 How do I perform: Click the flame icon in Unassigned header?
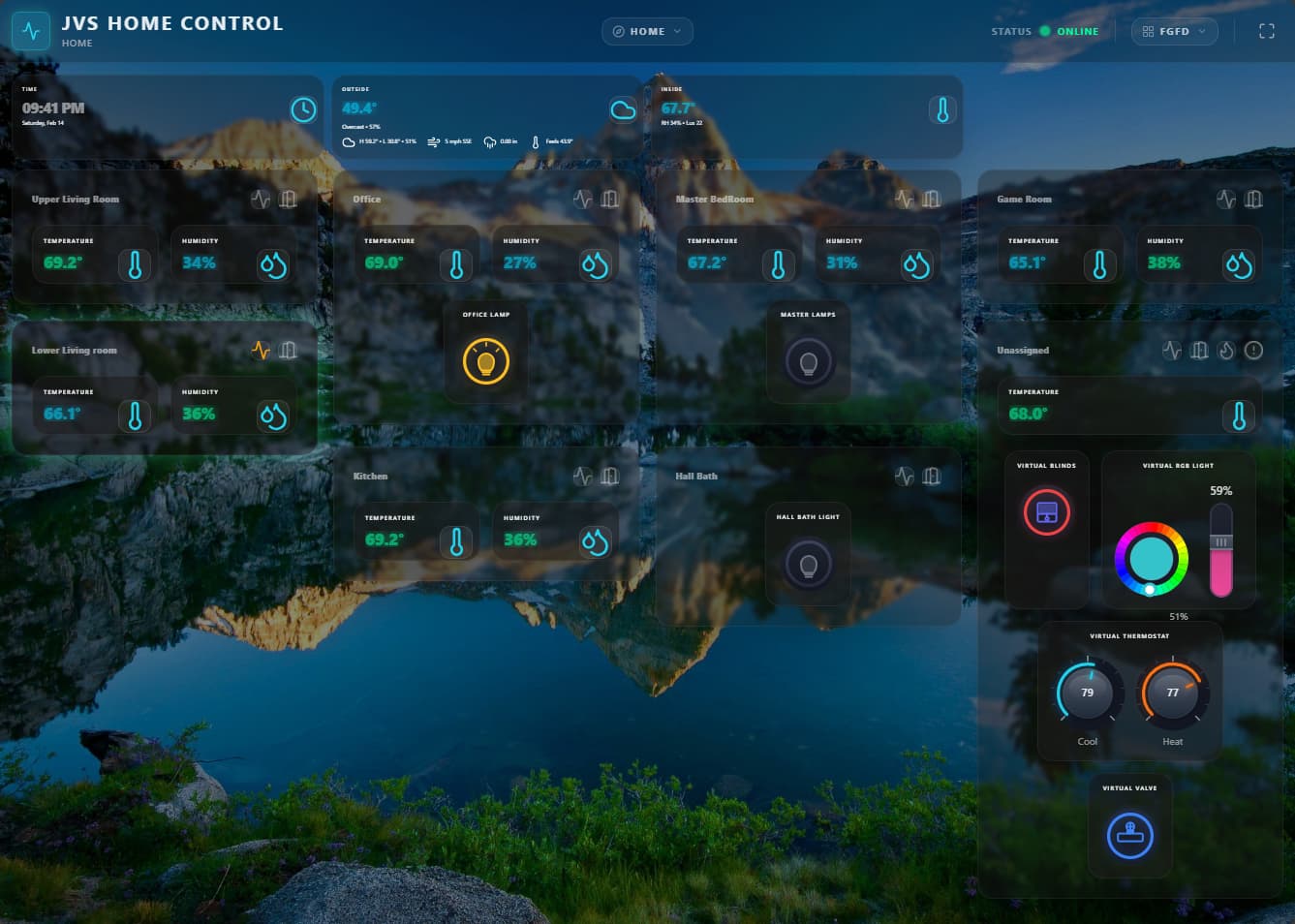[1226, 351]
